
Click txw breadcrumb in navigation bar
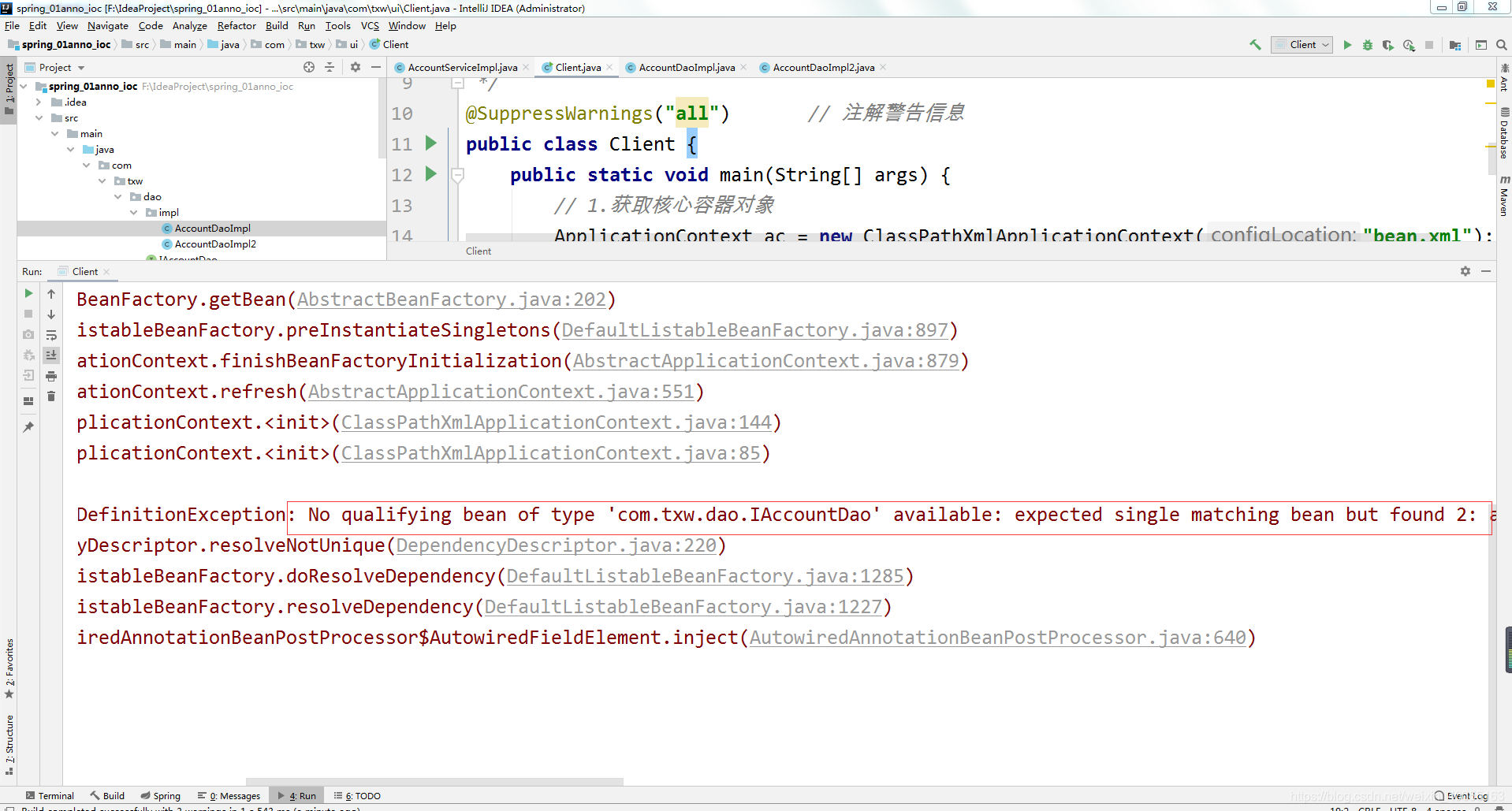coord(311,45)
